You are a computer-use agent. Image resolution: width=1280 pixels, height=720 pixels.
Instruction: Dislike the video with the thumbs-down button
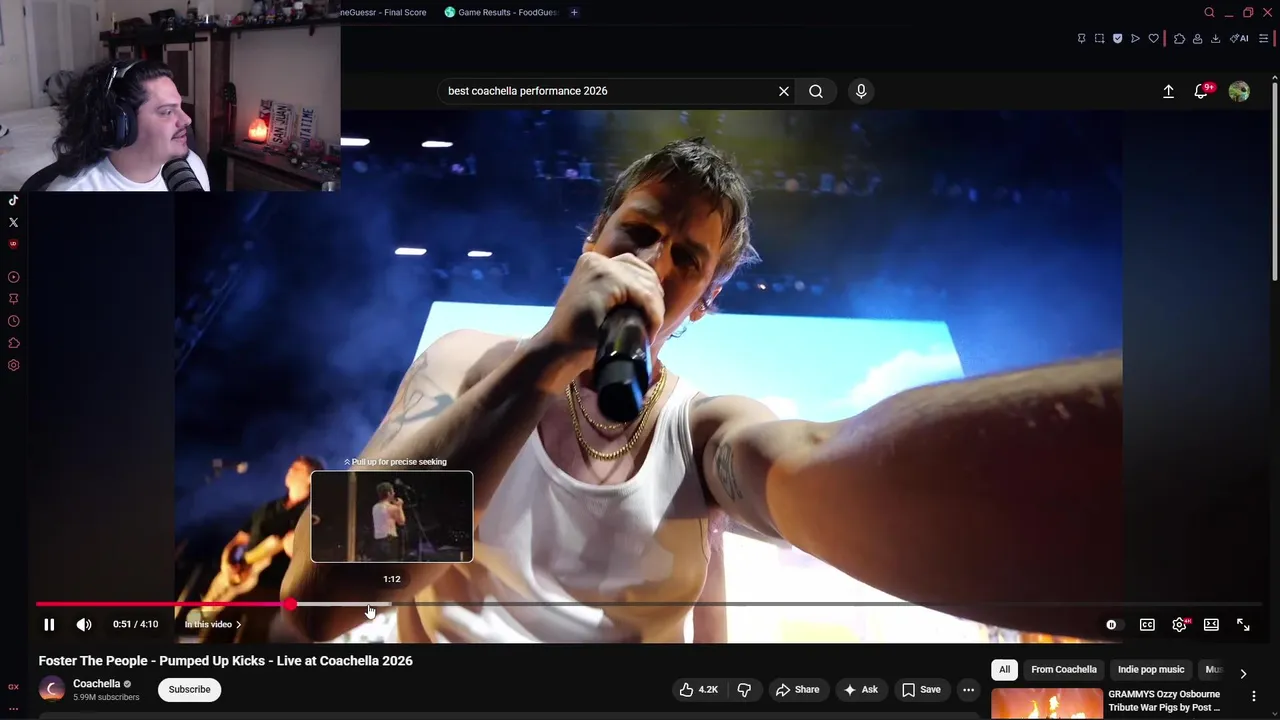pyautogui.click(x=744, y=690)
